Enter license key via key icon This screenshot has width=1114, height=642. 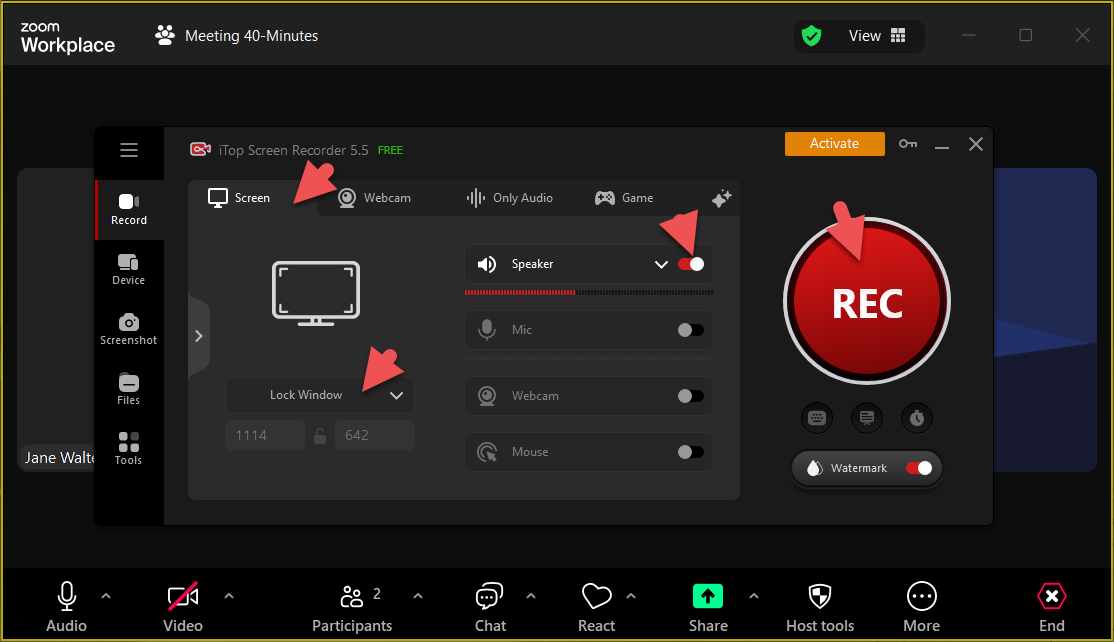[x=908, y=143]
